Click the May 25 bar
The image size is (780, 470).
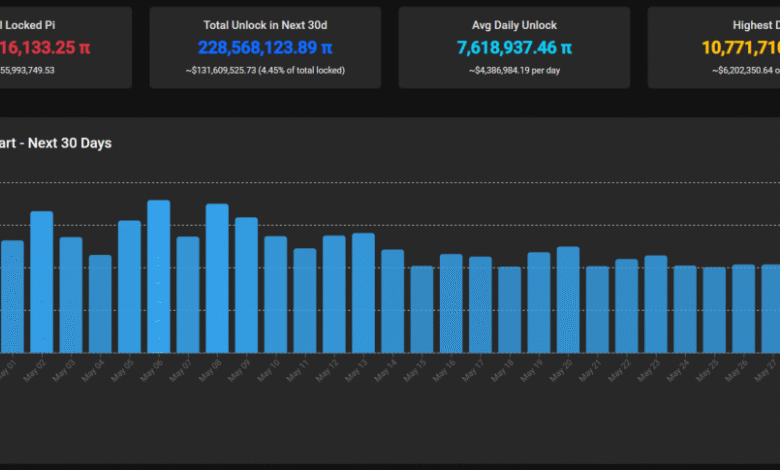pyautogui.click(x=714, y=310)
